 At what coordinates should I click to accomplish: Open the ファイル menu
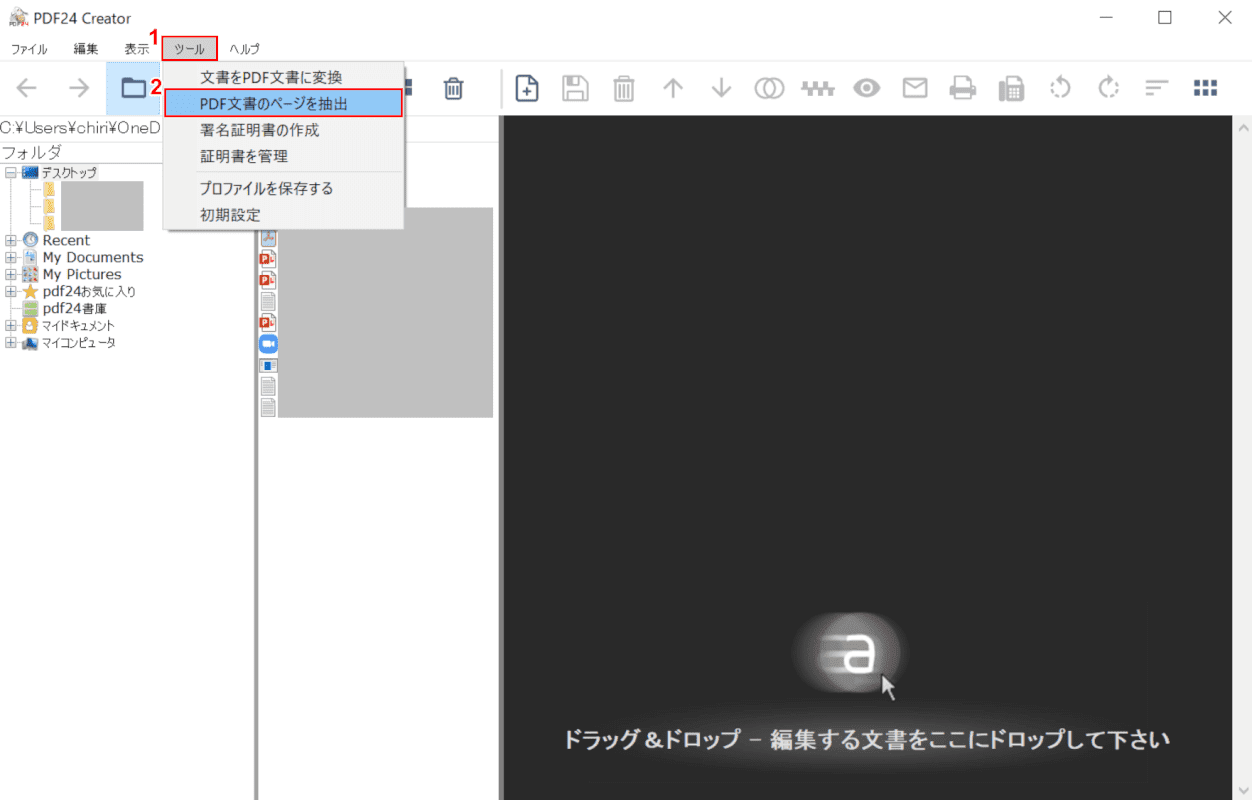[x=29, y=49]
